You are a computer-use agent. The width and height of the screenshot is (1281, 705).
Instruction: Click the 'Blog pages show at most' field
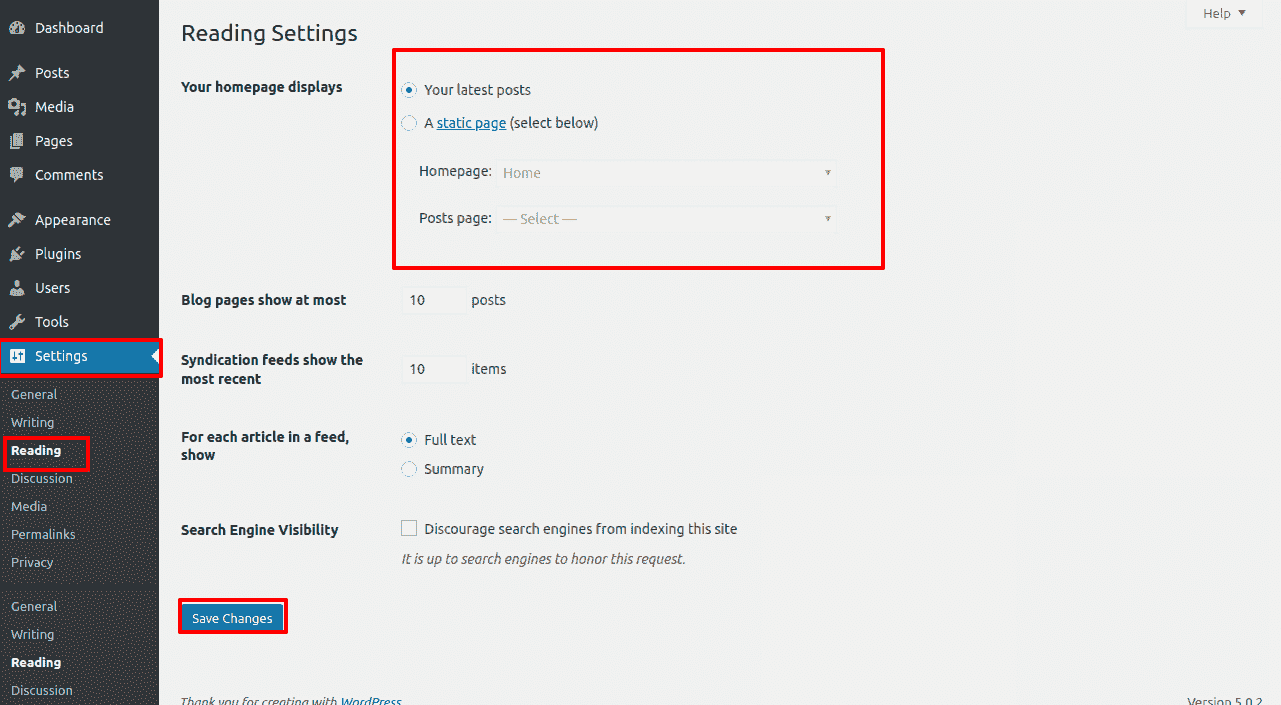pos(434,300)
